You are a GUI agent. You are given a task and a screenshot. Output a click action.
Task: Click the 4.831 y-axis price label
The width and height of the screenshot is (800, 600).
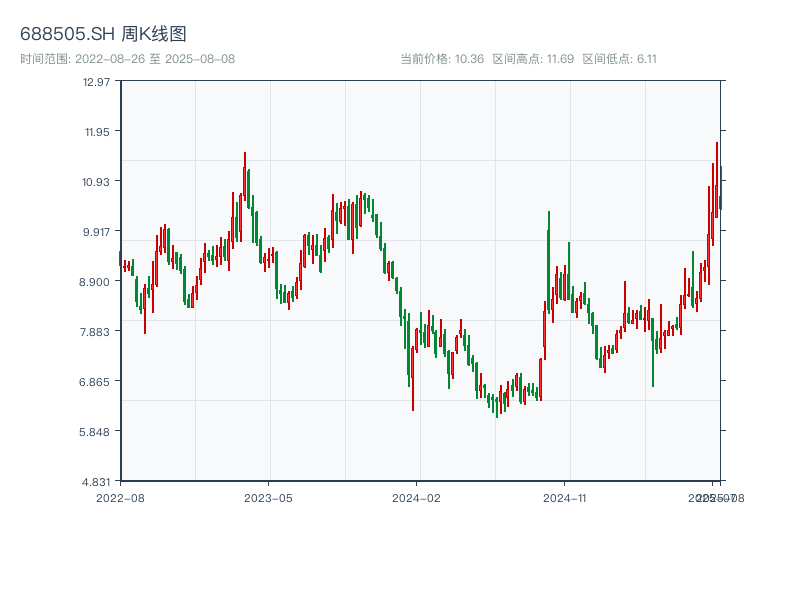tap(96, 481)
